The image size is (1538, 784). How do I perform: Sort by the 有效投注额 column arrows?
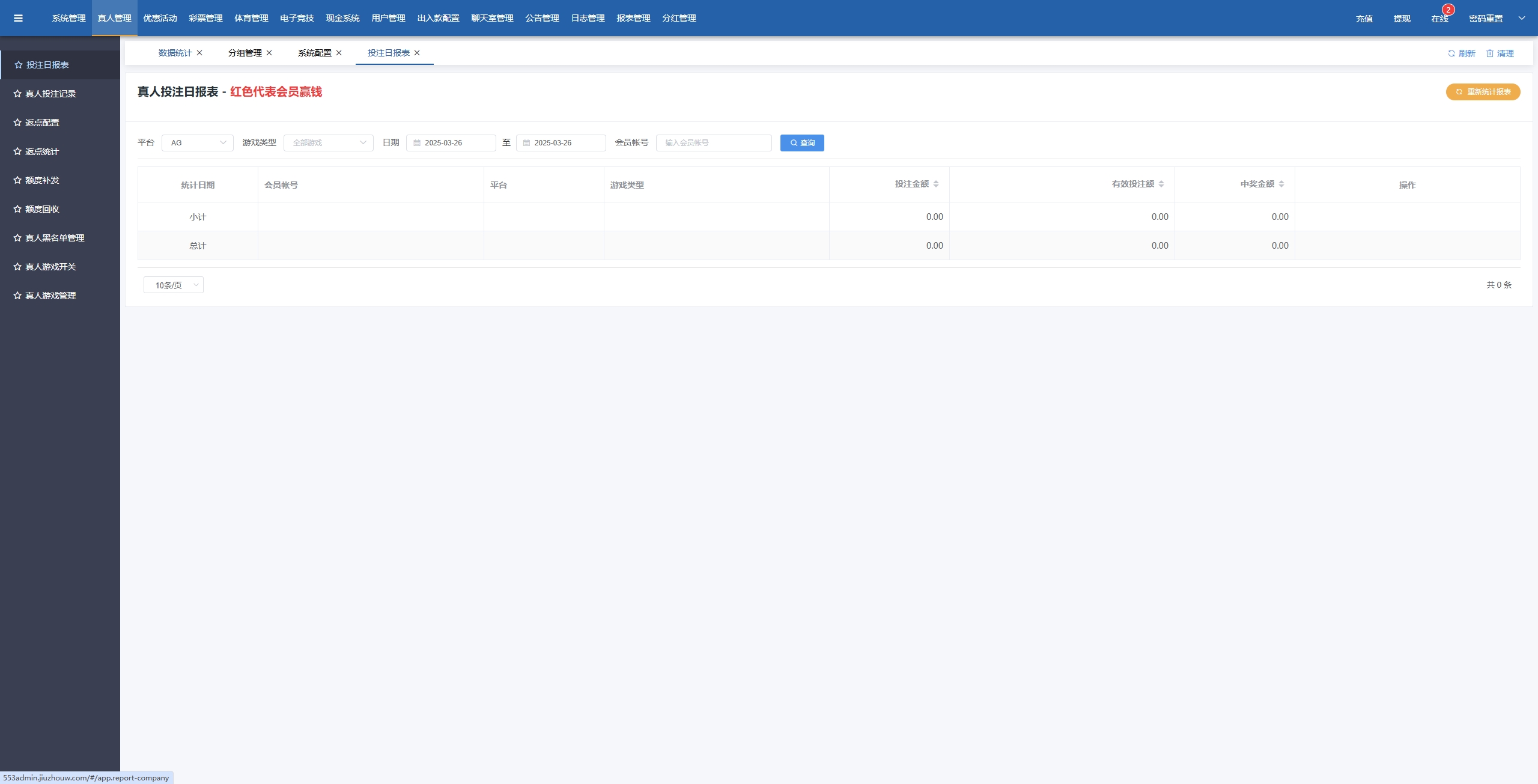(x=1161, y=184)
